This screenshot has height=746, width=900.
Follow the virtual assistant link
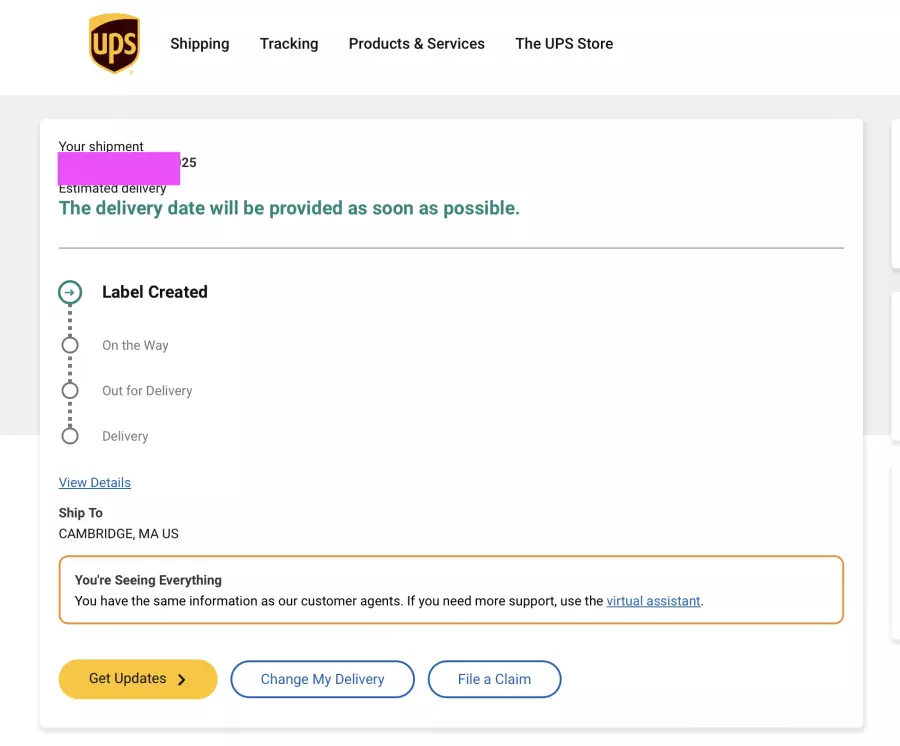point(654,601)
